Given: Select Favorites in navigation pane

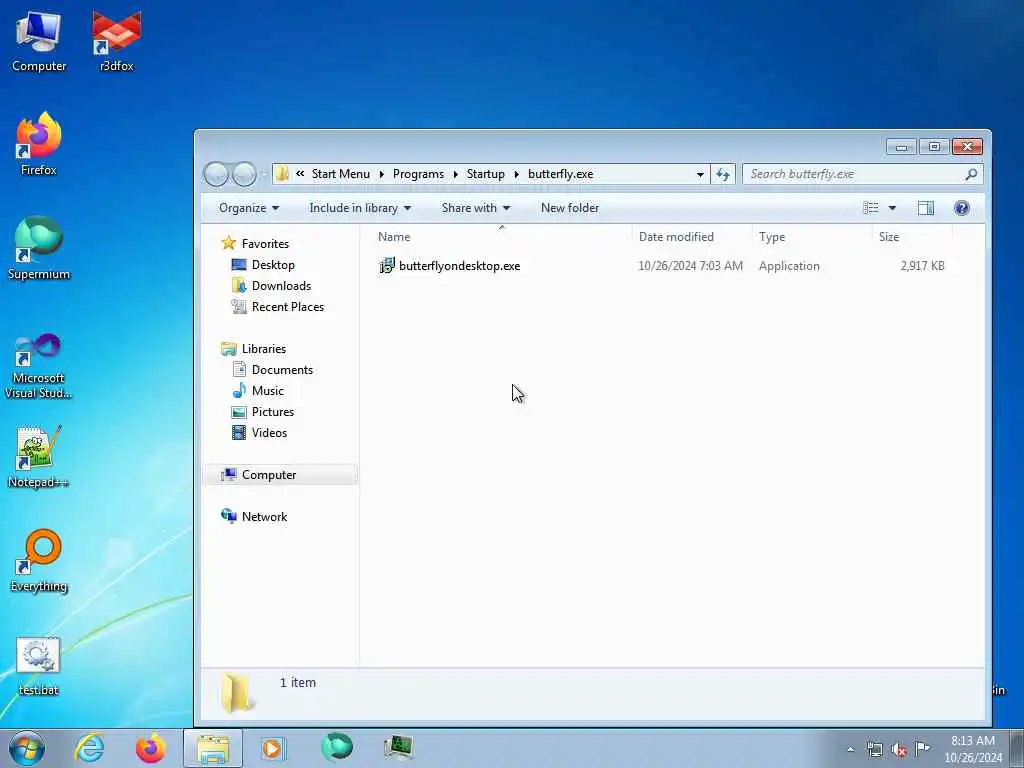Looking at the screenshot, I should pyautogui.click(x=264, y=244).
